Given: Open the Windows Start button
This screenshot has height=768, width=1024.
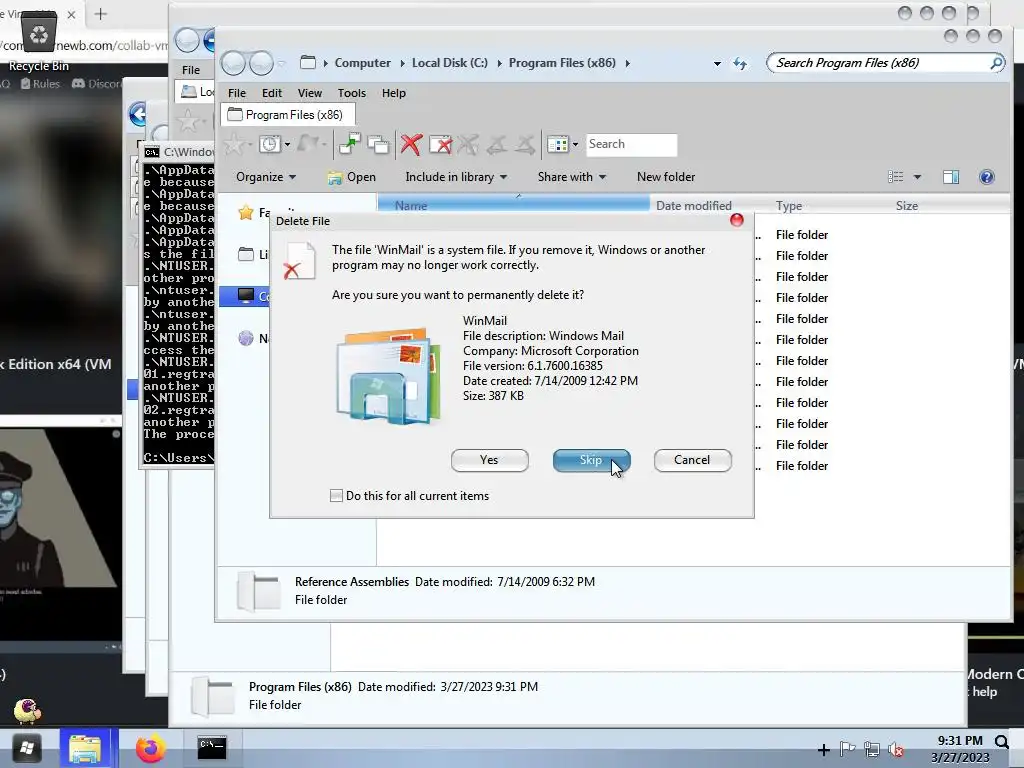Looking at the screenshot, I should pos(27,748).
